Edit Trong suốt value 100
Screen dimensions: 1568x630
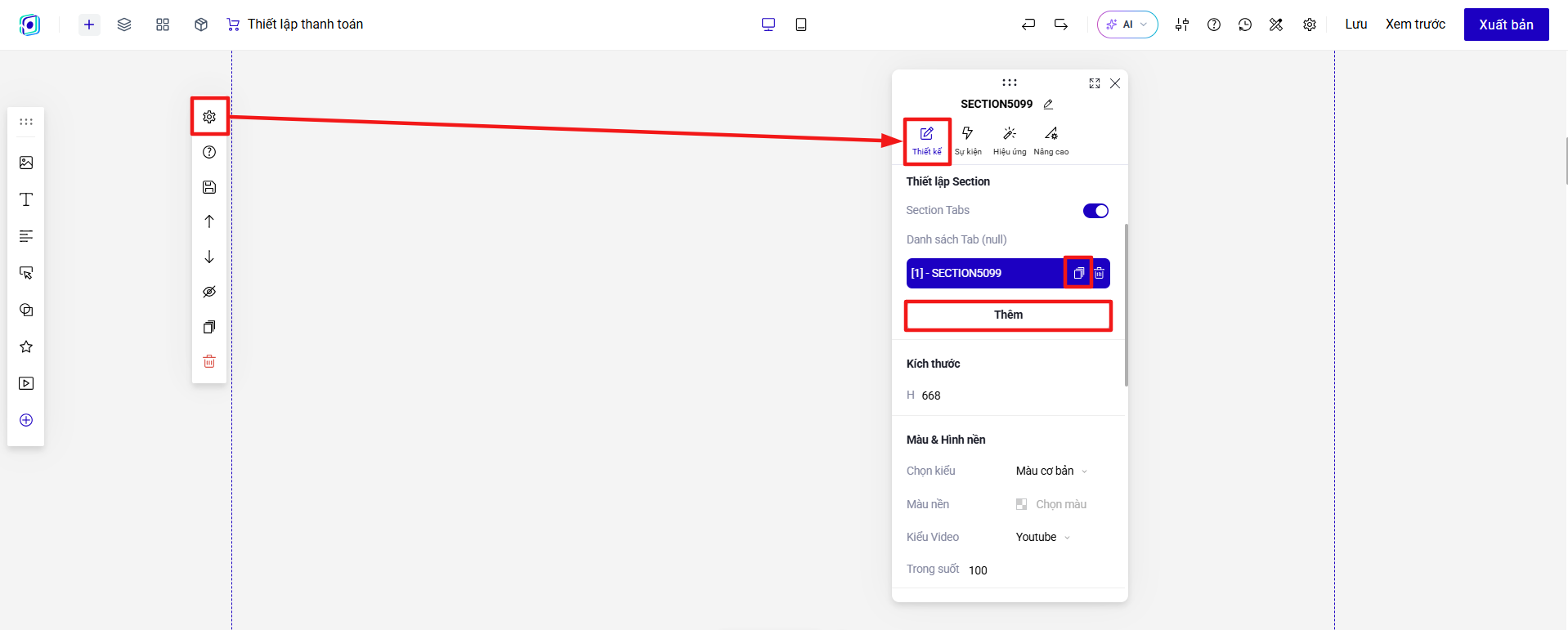(x=978, y=570)
